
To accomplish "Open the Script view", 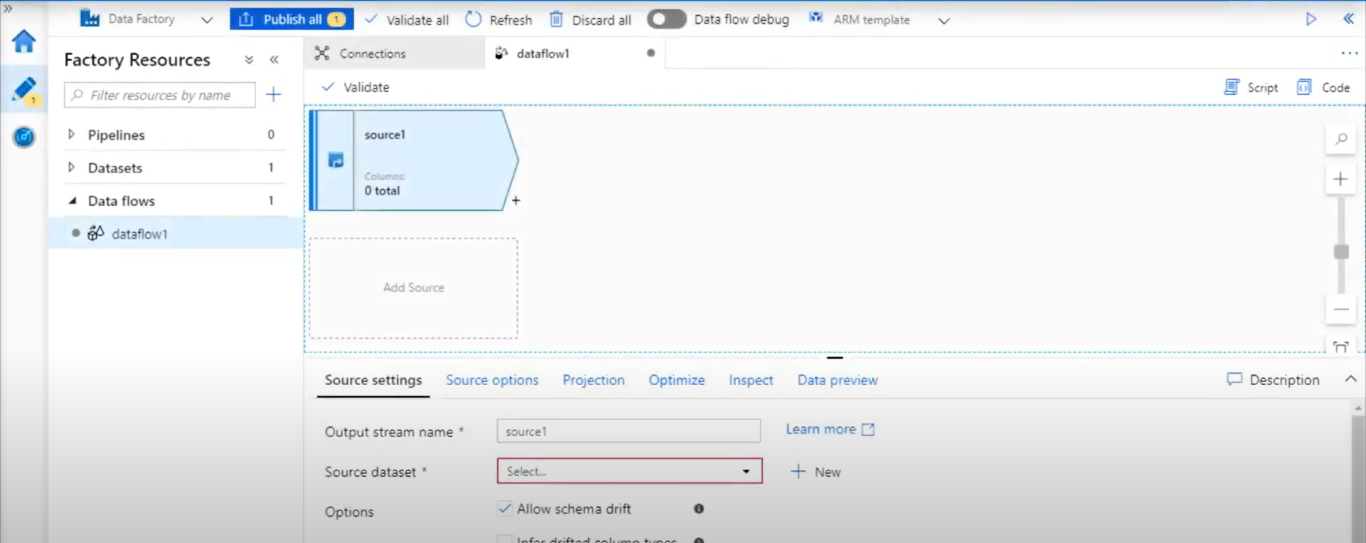I will pyautogui.click(x=1251, y=87).
